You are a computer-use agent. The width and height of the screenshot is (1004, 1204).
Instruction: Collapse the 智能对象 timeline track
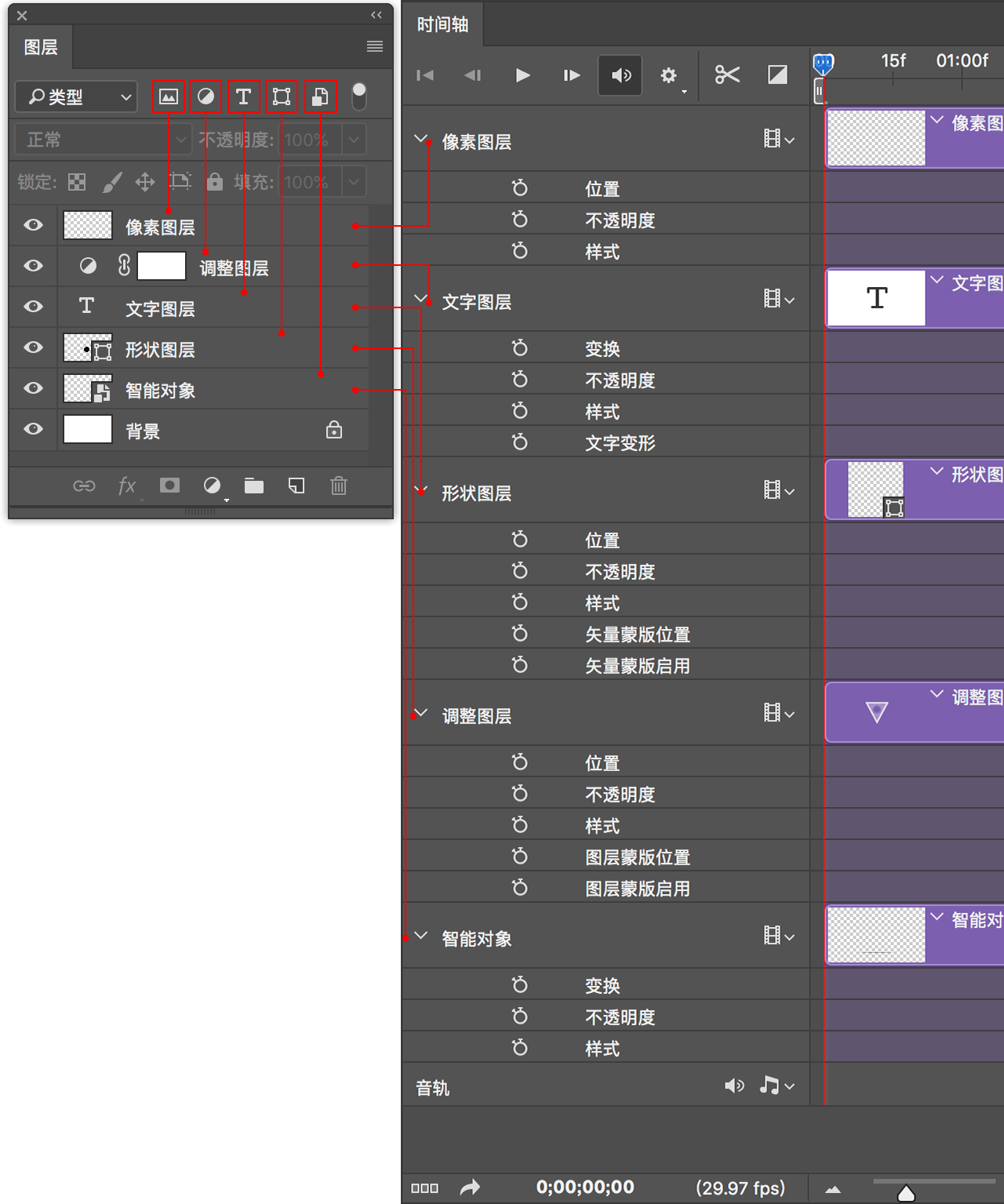pos(421,937)
